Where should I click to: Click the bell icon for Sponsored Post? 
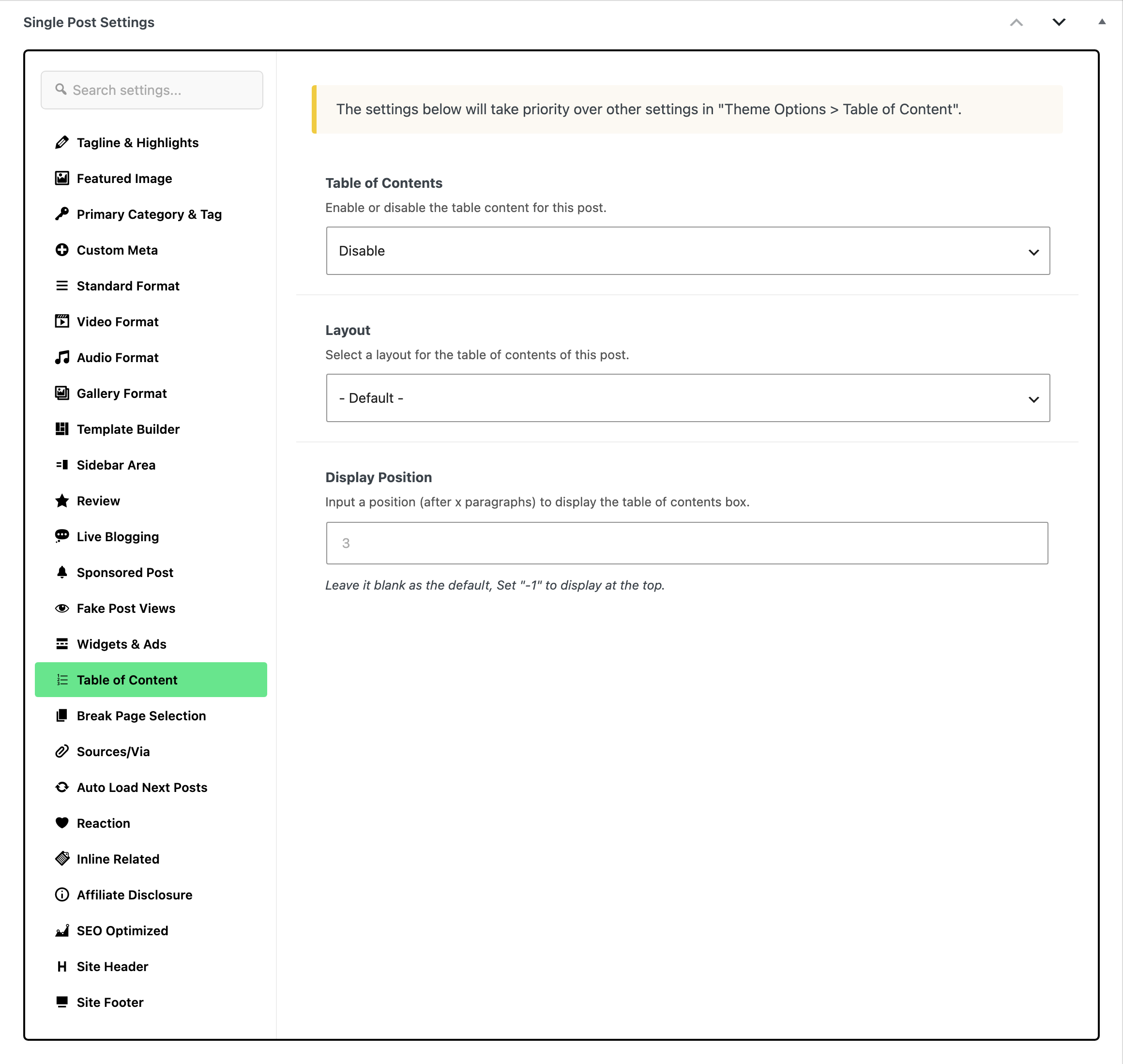pyautogui.click(x=62, y=572)
